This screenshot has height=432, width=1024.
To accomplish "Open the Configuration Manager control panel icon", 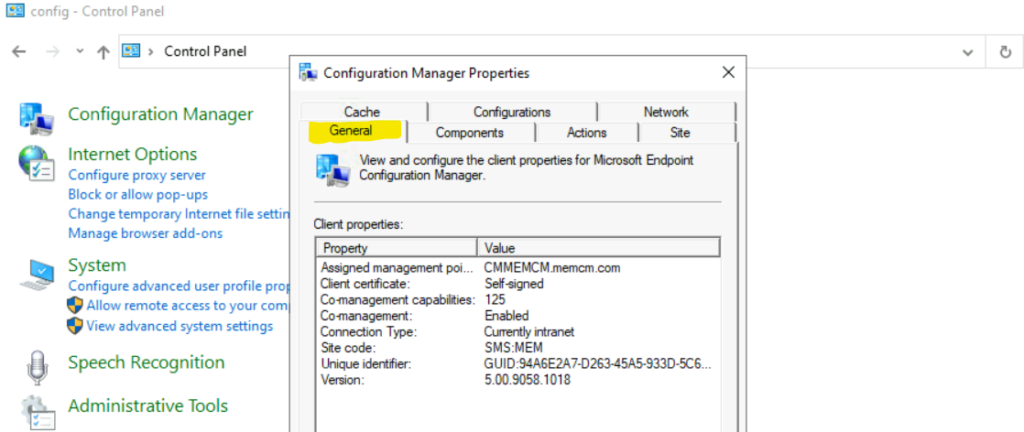I will coord(37,118).
